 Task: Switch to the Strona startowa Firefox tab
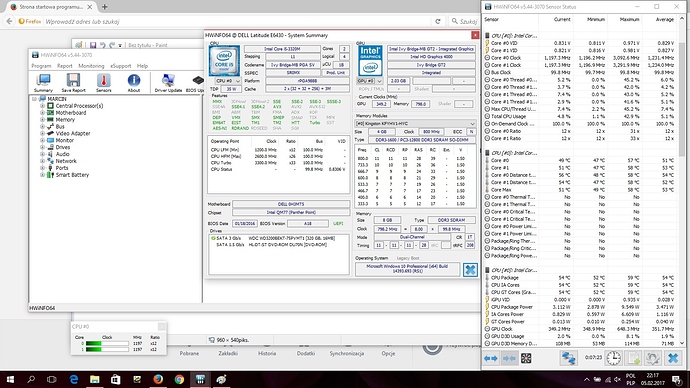[51, 7]
